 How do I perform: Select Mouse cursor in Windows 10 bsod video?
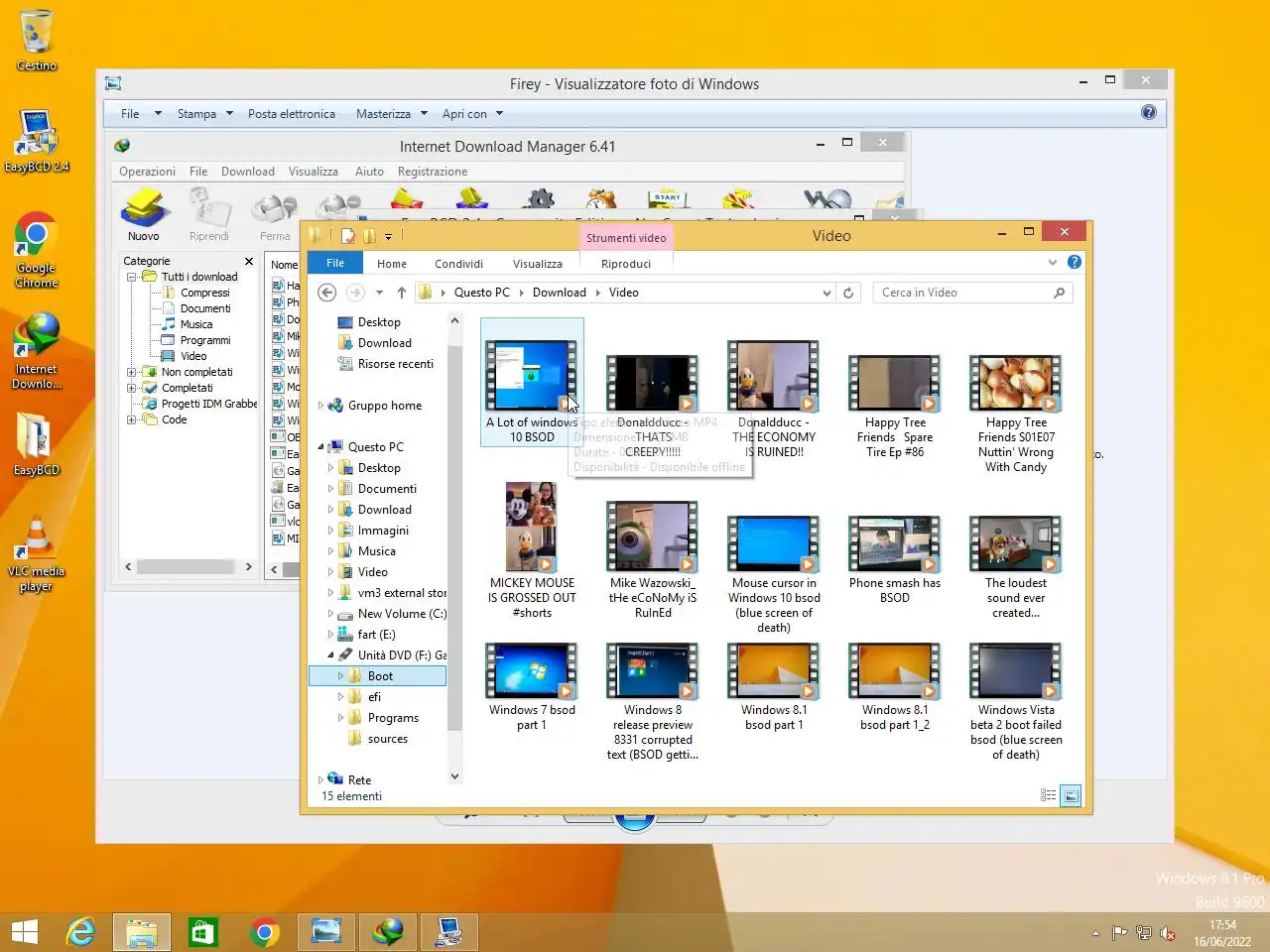click(774, 575)
